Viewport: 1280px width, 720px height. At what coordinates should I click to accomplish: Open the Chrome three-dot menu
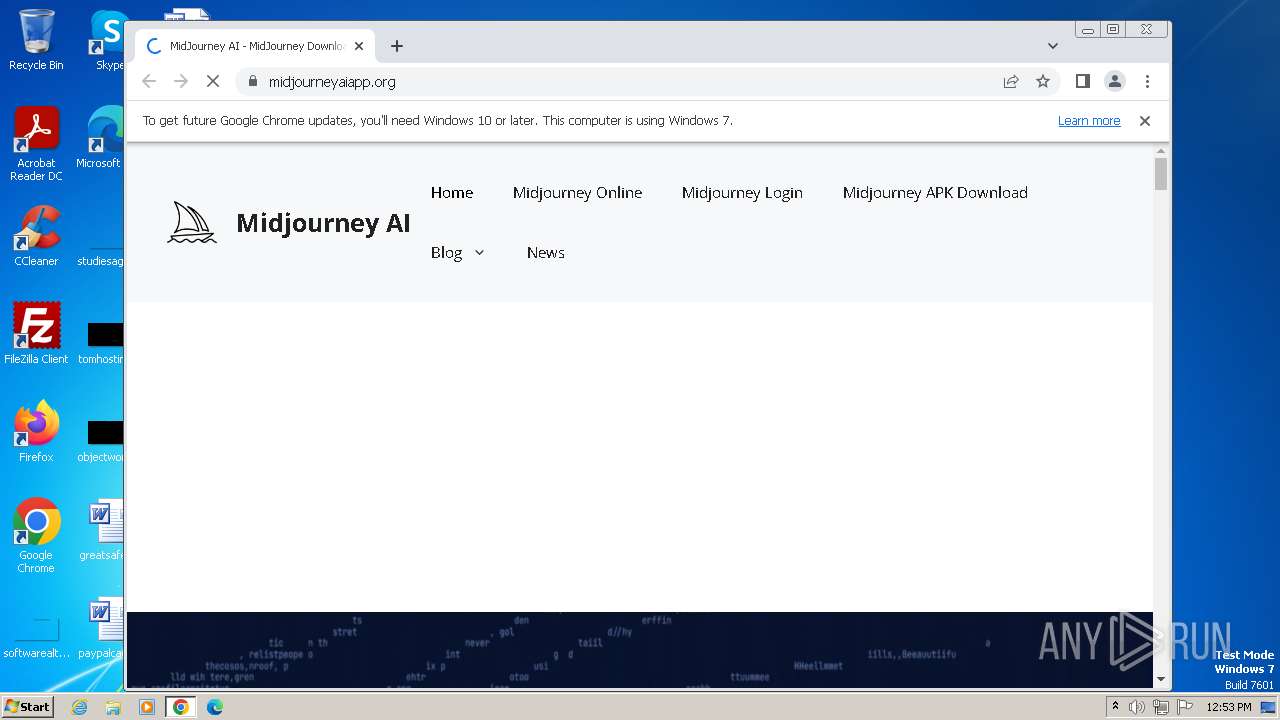coord(1147,82)
